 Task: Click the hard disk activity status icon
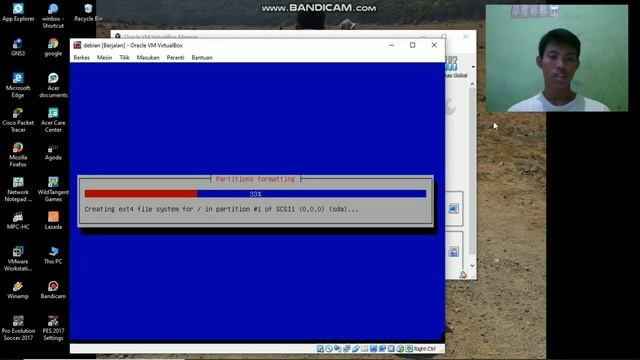click(x=320, y=349)
